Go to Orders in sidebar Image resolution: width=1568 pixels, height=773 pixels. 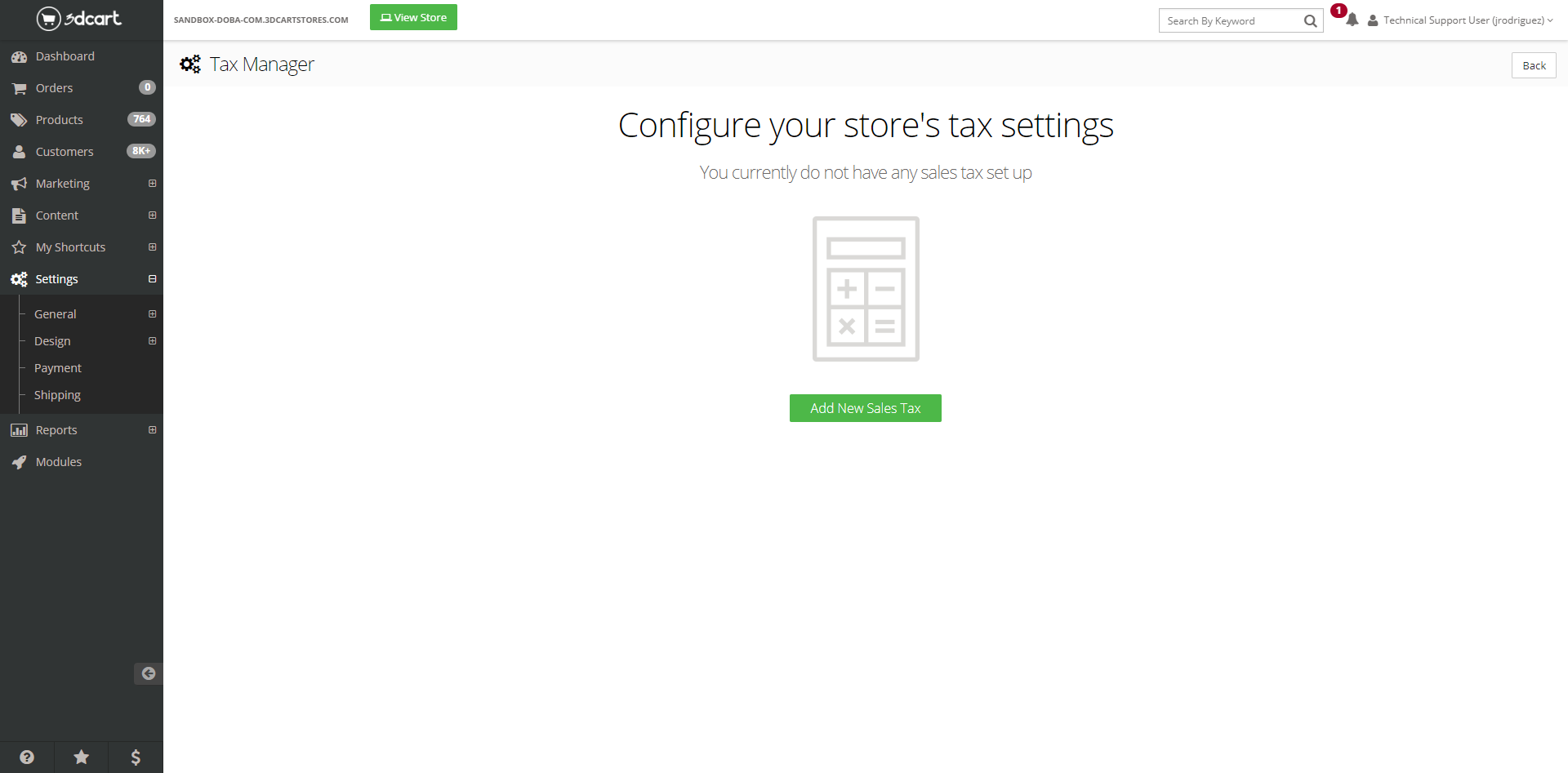54,88
